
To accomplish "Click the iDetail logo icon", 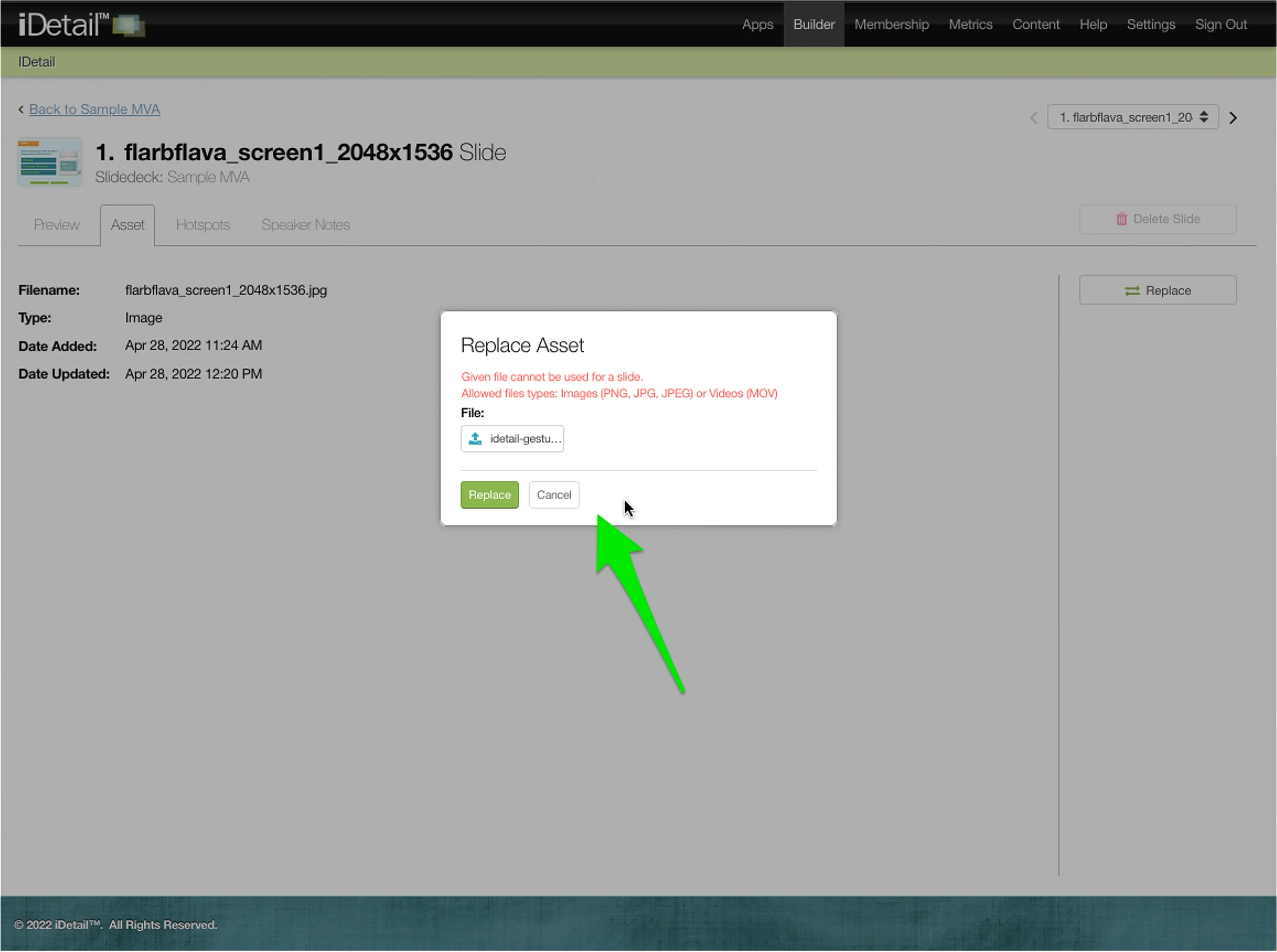I will pos(128,25).
